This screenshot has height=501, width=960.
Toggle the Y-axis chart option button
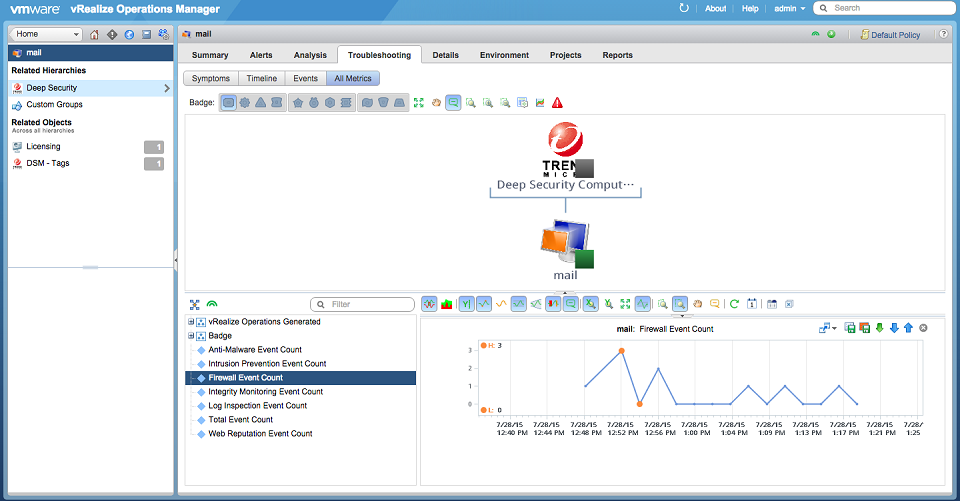point(467,304)
